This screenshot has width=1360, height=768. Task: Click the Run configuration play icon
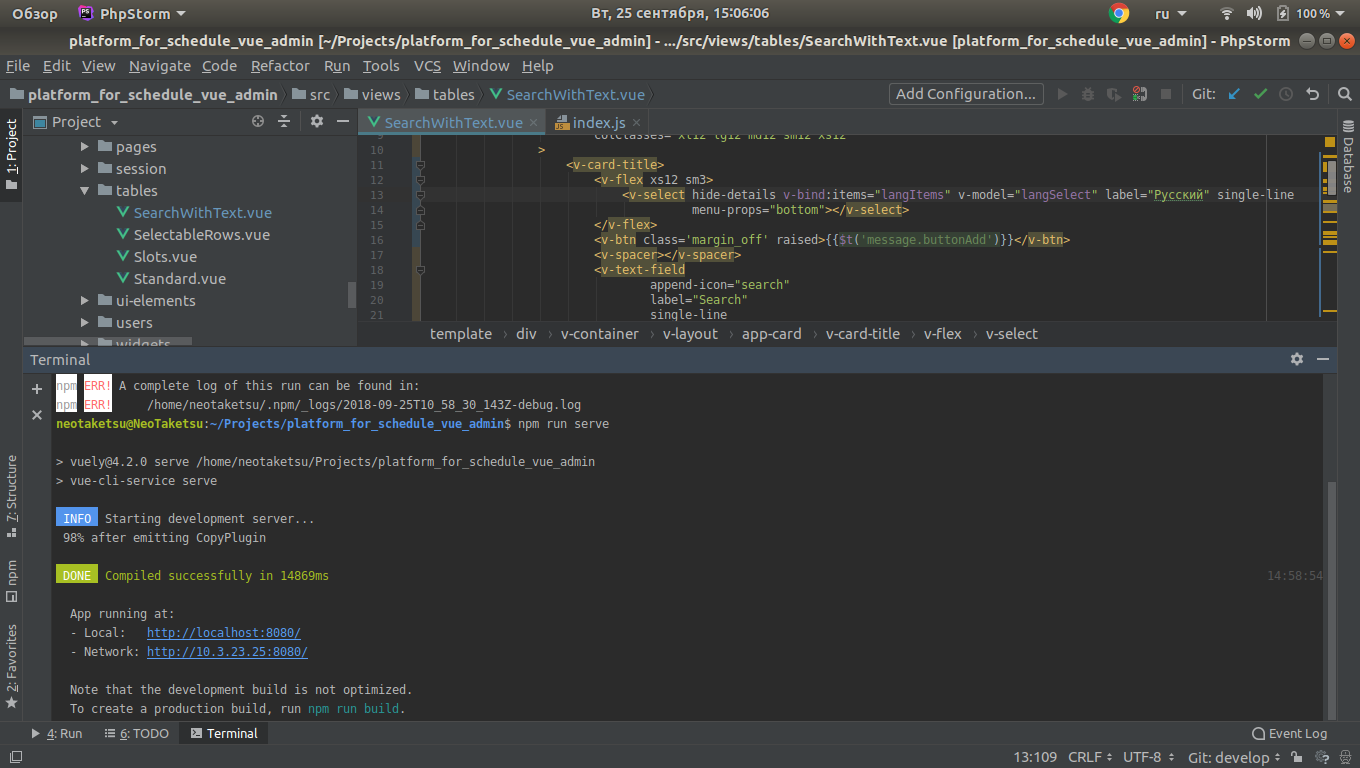tap(1062, 94)
